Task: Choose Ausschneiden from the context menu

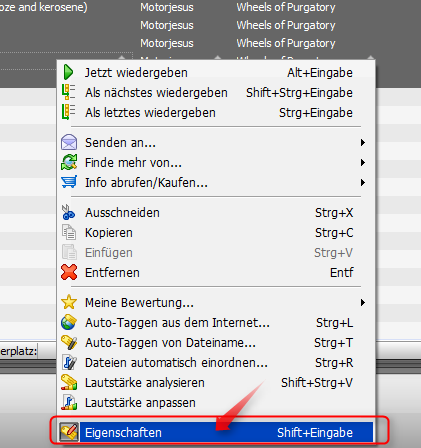Action: [x=216, y=212]
